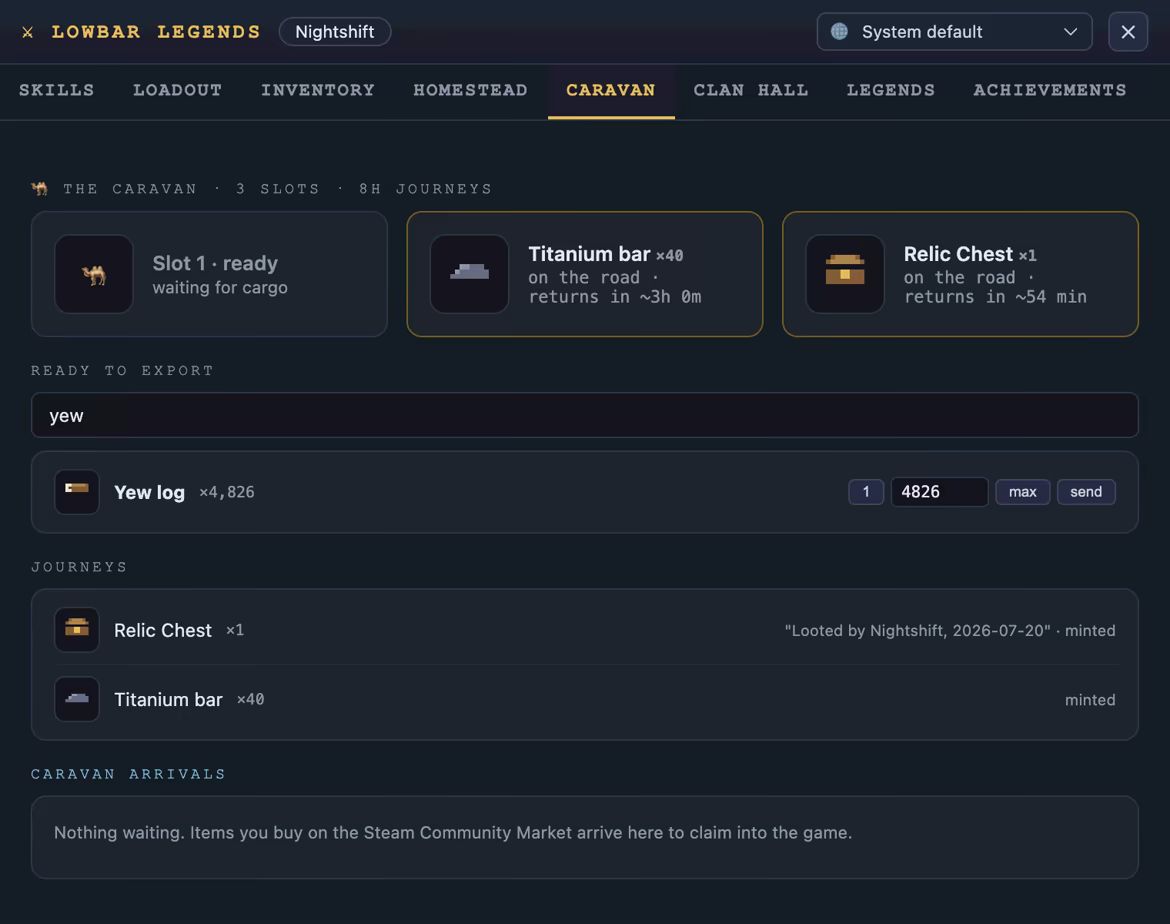Click the 'Looted by Nightshift, 2026-07-20' note
This screenshot has width=1170, height=924.
coord(917,631)
